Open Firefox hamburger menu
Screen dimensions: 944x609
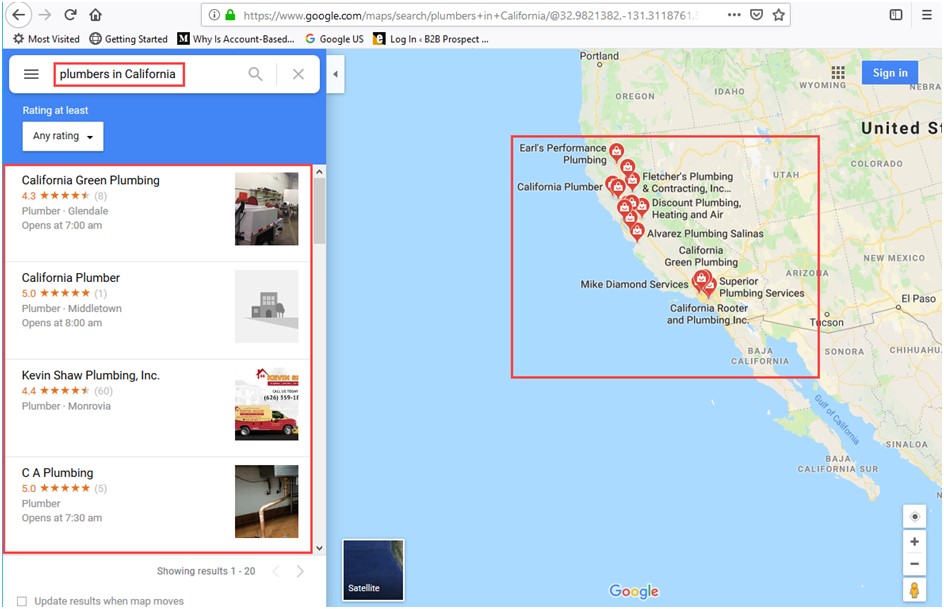click(927, 15)
